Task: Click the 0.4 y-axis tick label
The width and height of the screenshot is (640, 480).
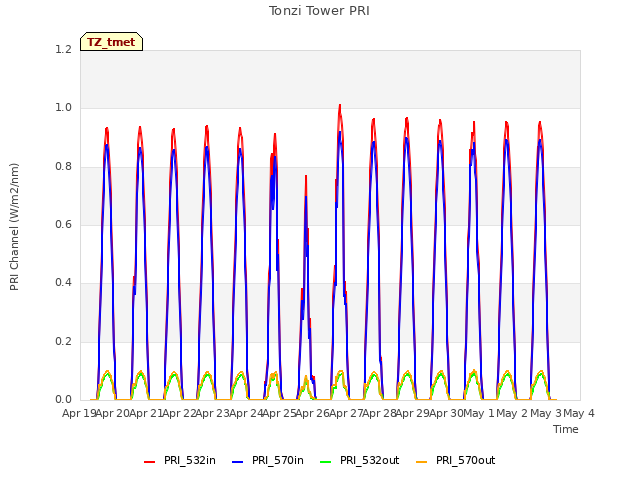Action: [x=63, y=282]
